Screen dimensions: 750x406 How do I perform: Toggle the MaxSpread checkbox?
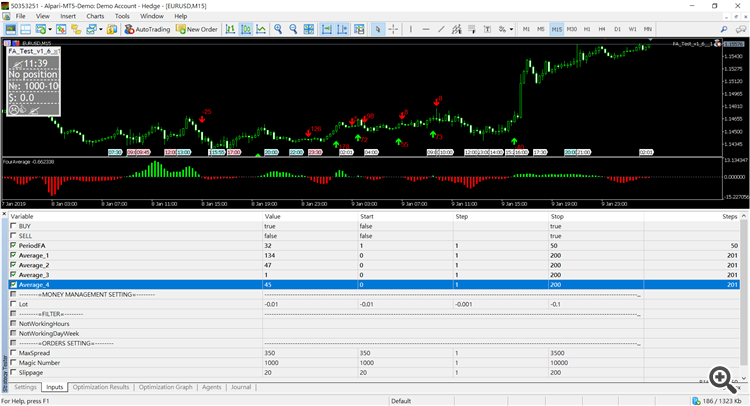(x=13, y=353)
